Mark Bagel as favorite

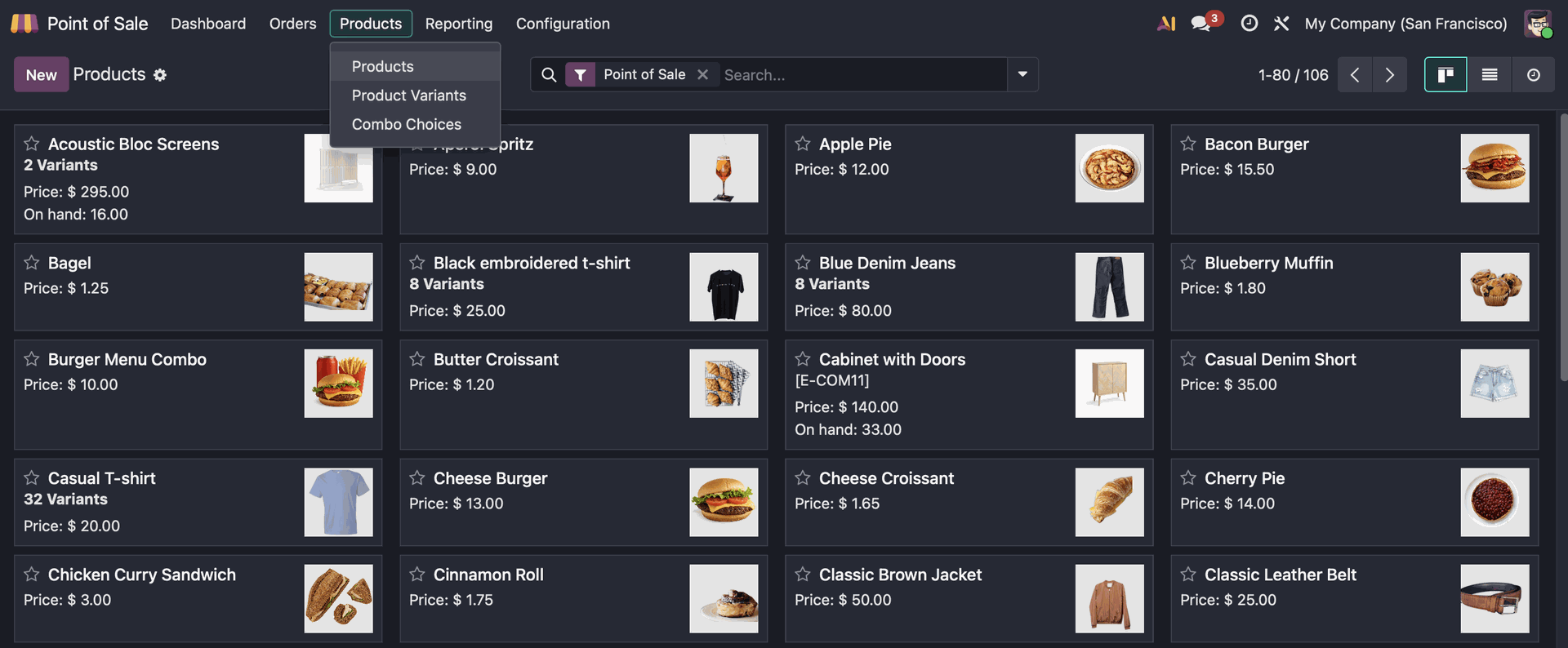pos(32,263)
